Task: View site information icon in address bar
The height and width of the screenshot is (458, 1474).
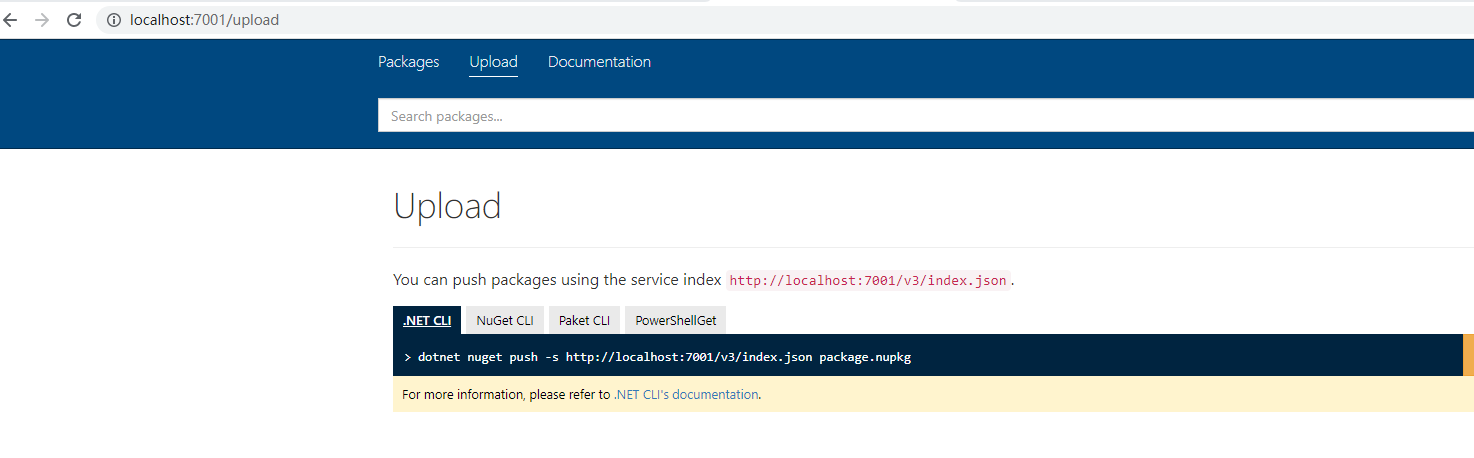Action: coord(113,20)
